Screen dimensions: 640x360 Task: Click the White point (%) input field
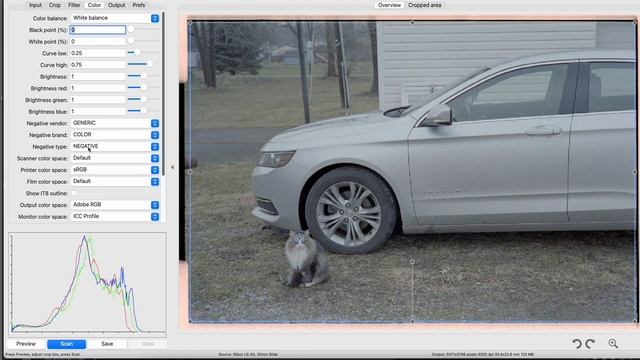[x=98, y=42]
